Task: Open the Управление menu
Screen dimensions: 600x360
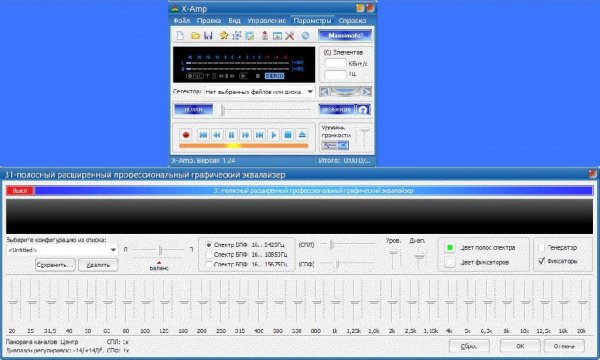Action: pos(266,21)
